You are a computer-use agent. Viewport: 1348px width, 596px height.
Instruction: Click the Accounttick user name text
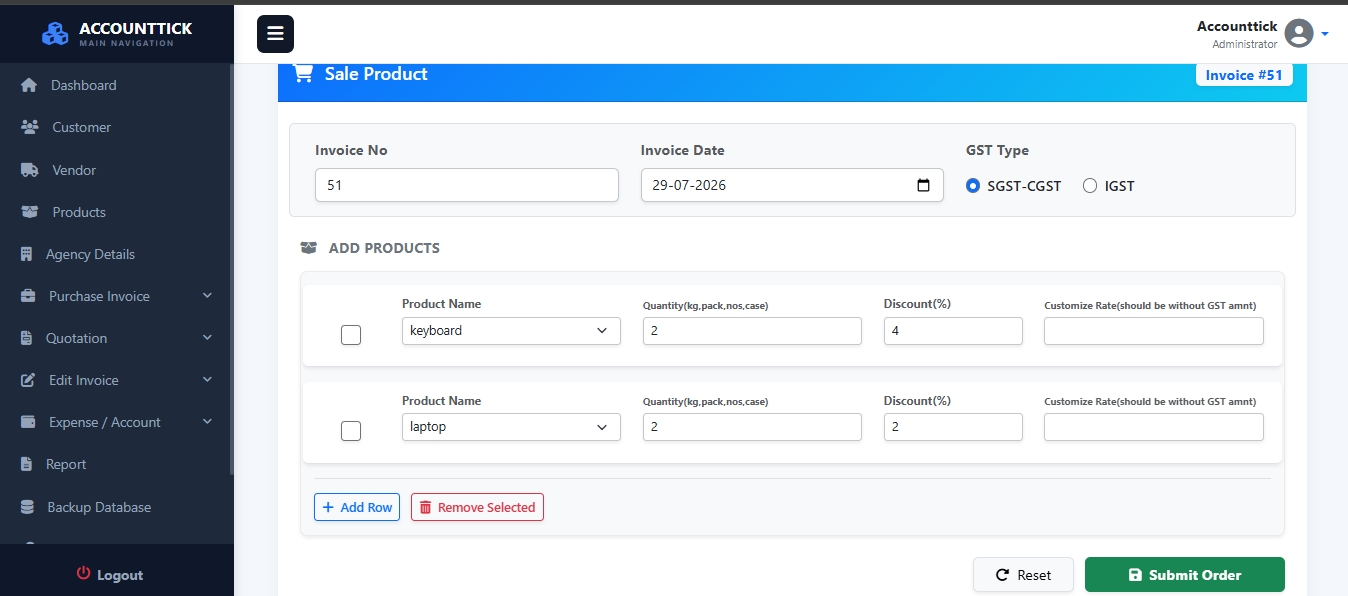1237,26
